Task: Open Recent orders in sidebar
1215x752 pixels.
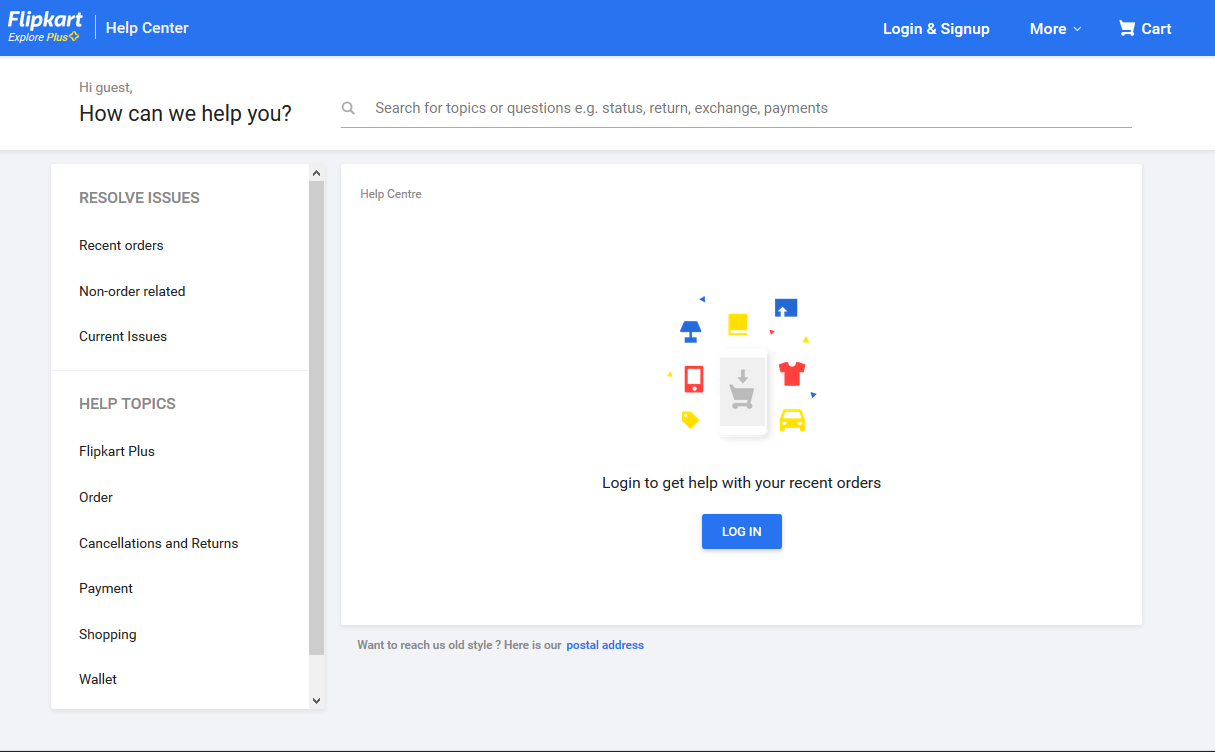Action: [x=121, y=245]
